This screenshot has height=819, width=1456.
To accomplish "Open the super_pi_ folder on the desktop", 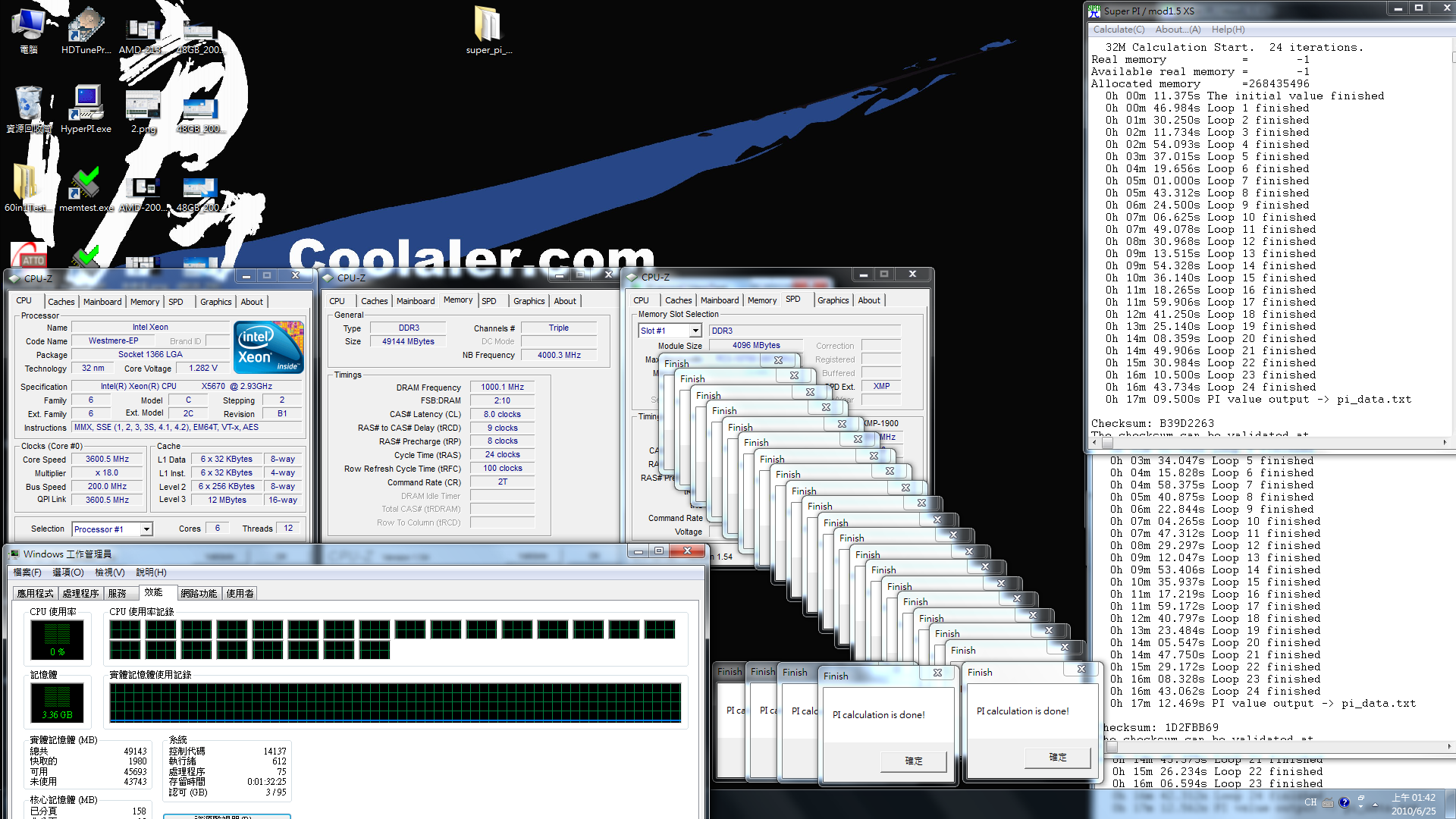I will [488, 30].
